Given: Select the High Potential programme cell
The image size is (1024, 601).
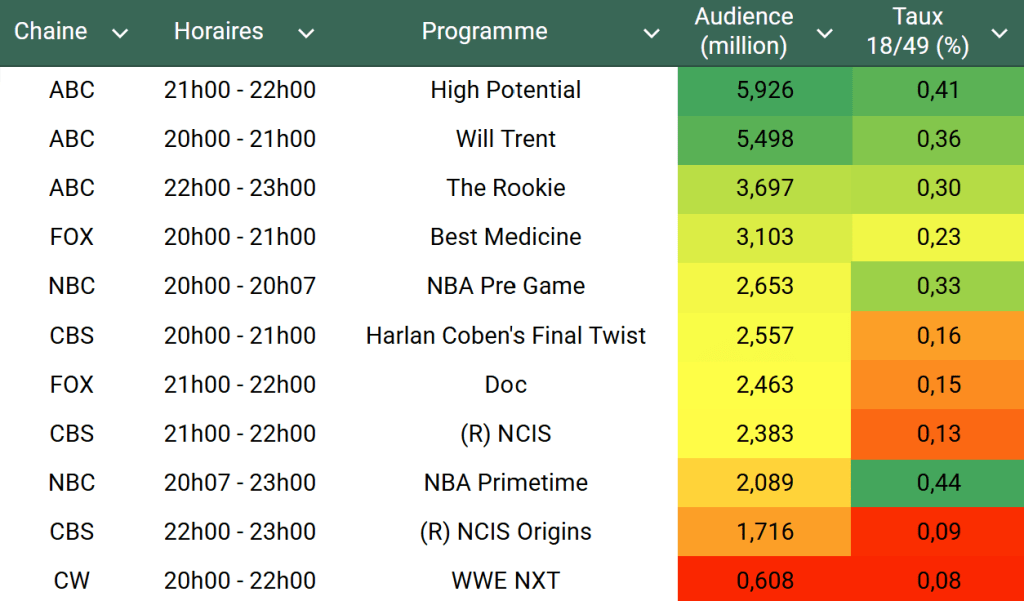Looking at the screenshot, I should (505, 90).
